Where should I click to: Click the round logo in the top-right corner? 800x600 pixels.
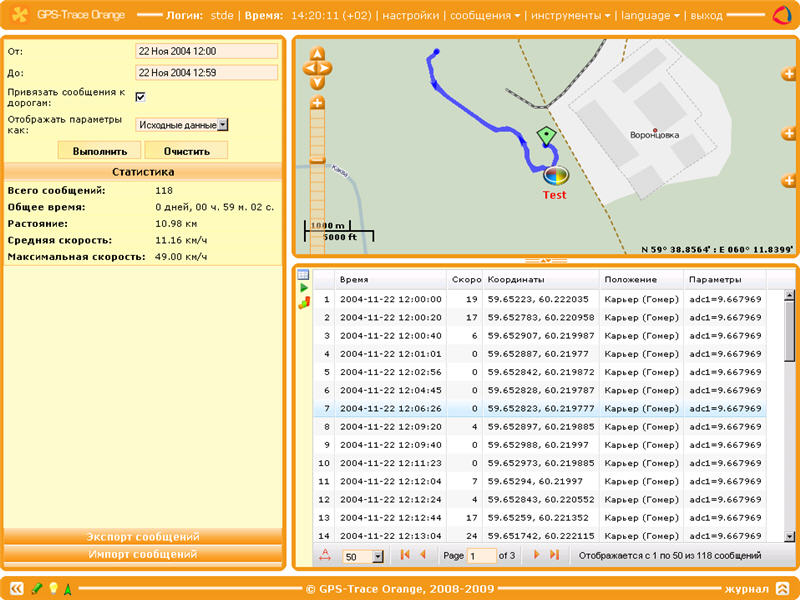click(x=782, y=15)
